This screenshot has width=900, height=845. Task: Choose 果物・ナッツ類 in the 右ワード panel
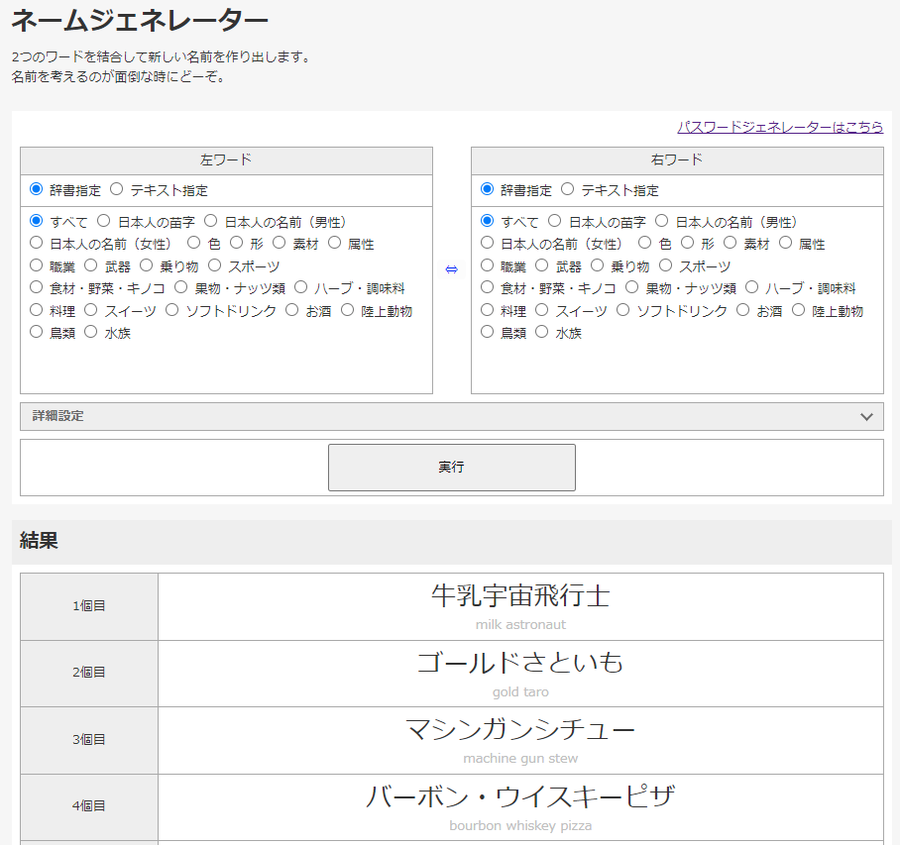tap(632, 286)
